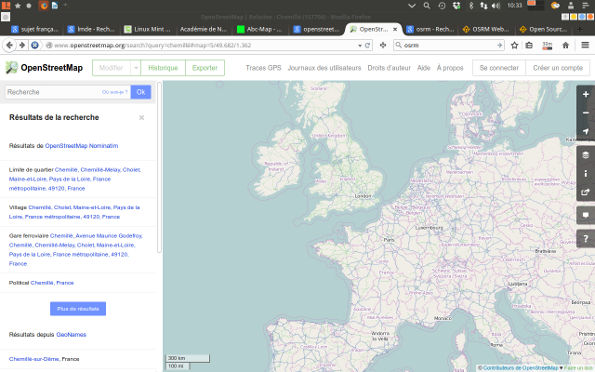Zoom out on the map
595x372 pixels.
[x=586, y=113]
